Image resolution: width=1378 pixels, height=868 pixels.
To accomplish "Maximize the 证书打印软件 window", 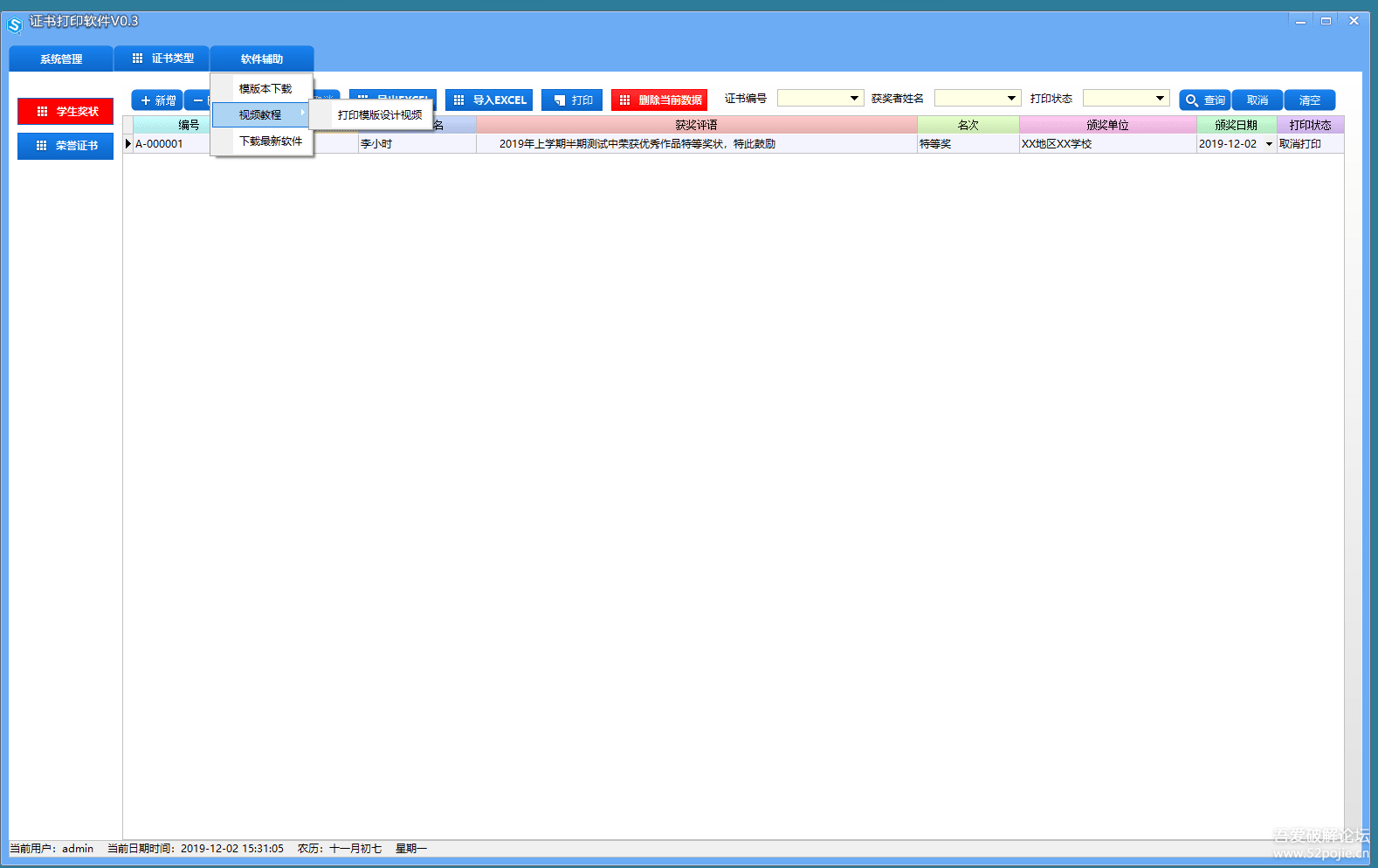I will (1326, 21).
